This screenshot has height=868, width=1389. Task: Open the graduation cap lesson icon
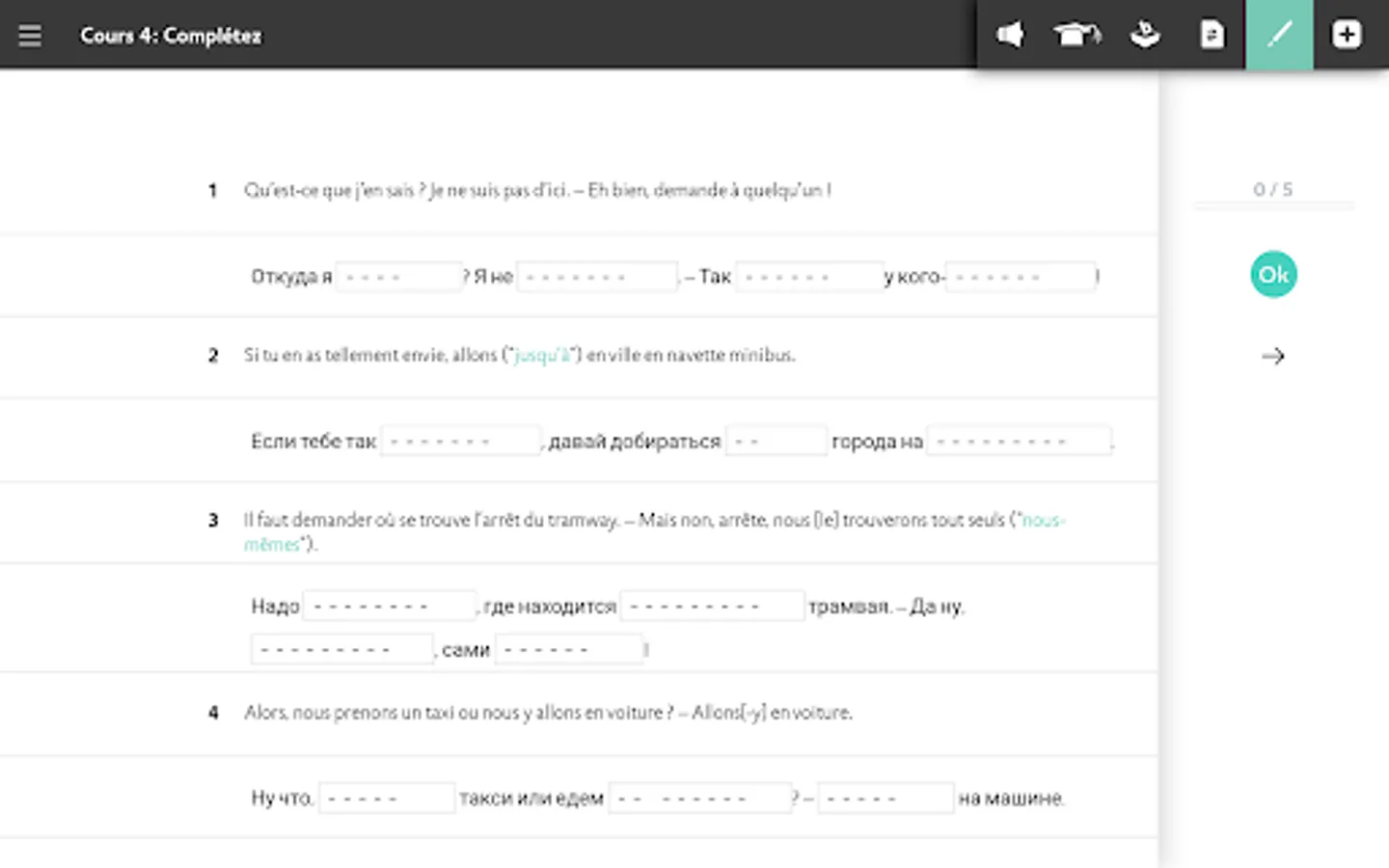1076,36
